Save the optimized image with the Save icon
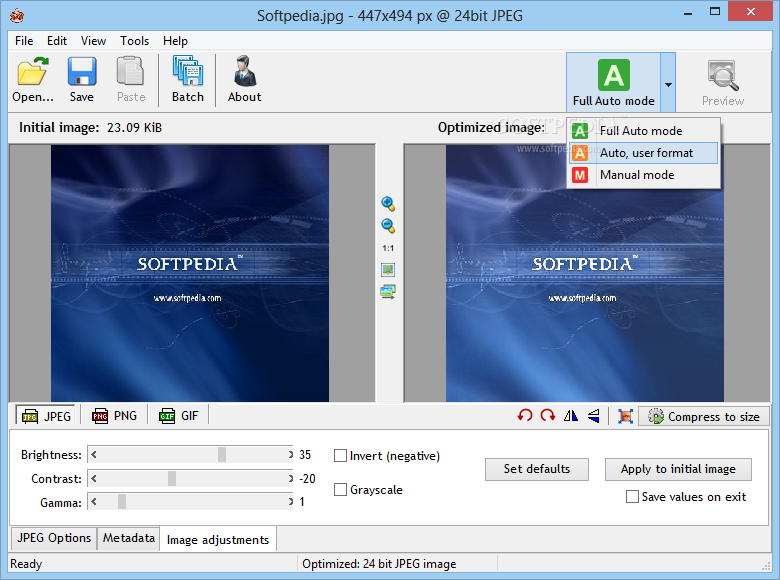Screen dimensions: 780x580 point(82,80)
